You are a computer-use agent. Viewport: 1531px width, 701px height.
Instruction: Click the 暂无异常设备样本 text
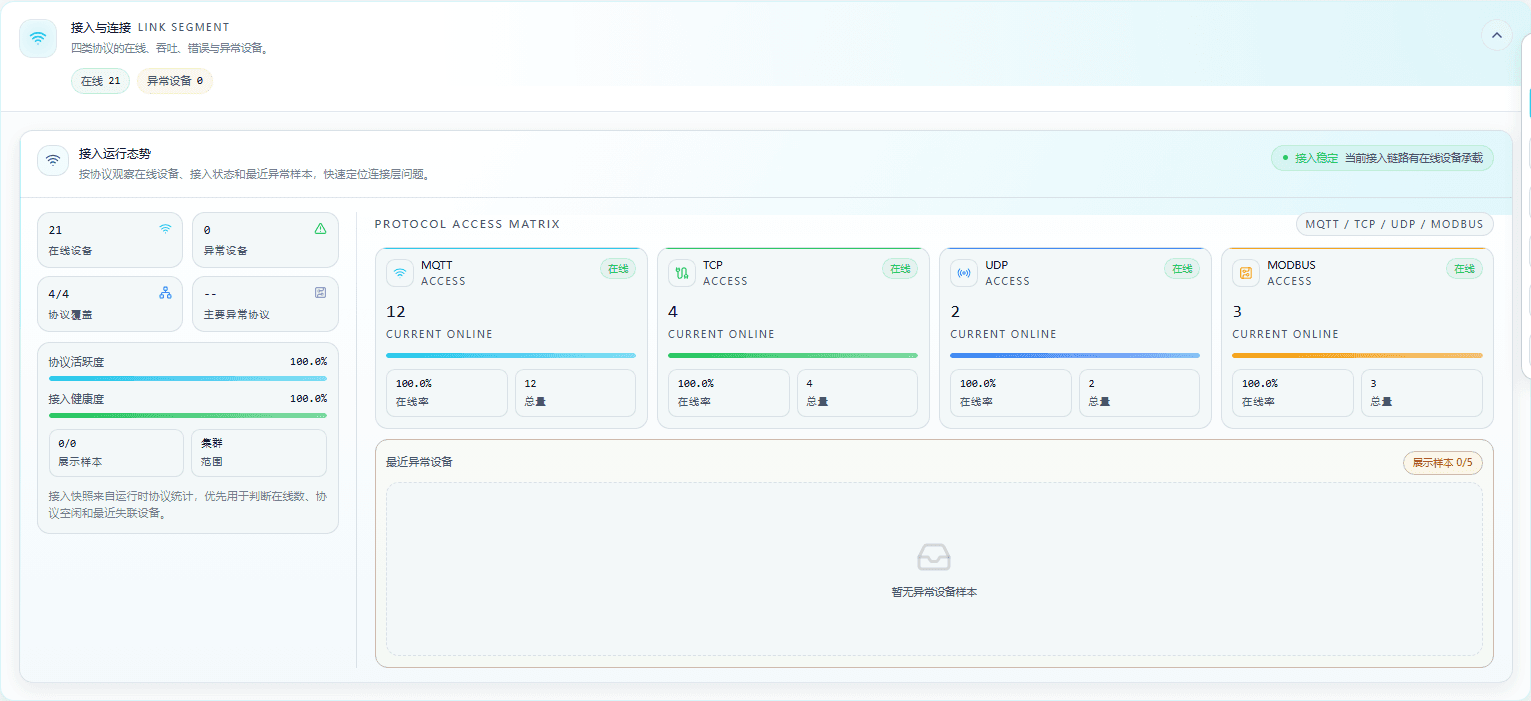[934, 592]
